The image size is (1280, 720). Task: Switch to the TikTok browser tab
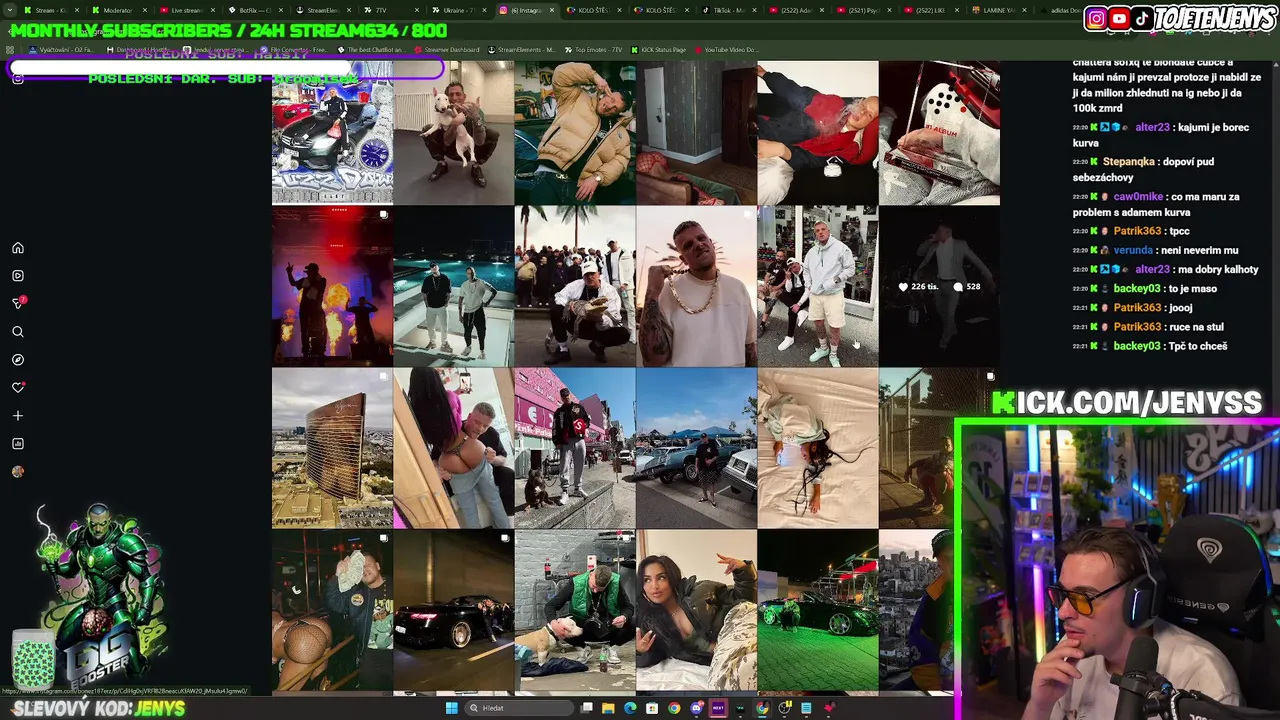pos(729,10)
